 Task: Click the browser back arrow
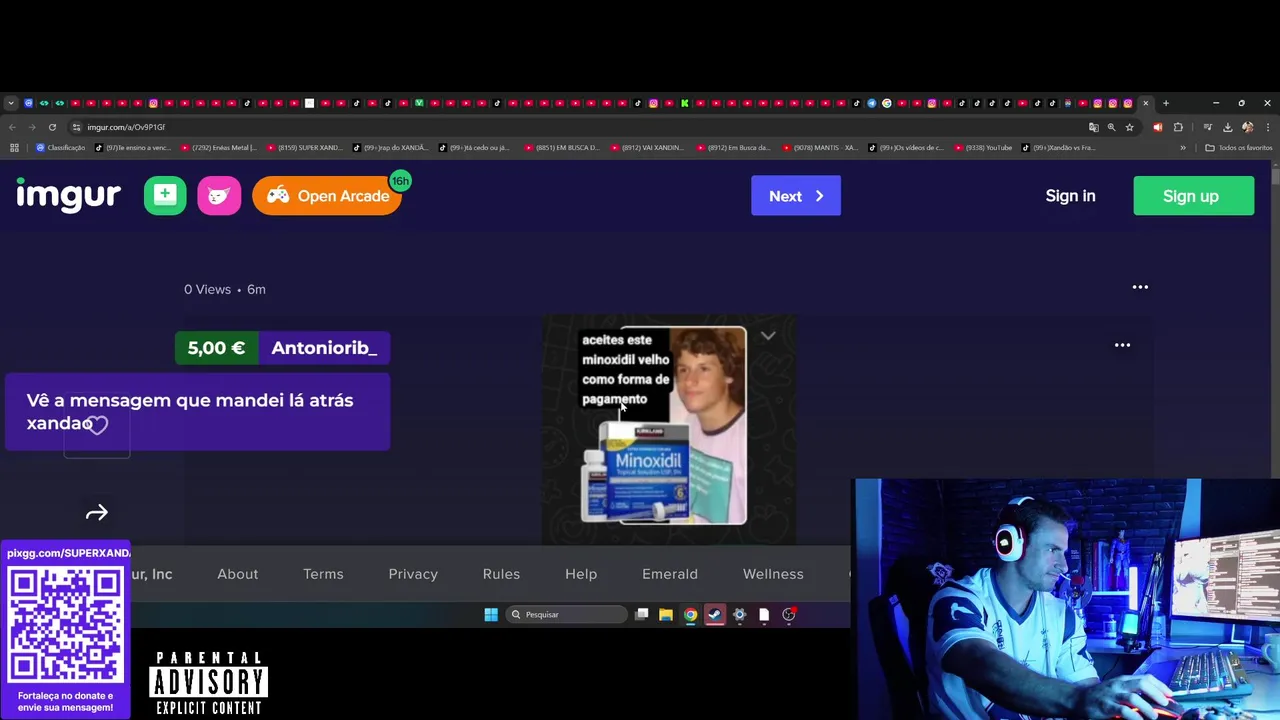pyautogui.click(x=12, y=127)
